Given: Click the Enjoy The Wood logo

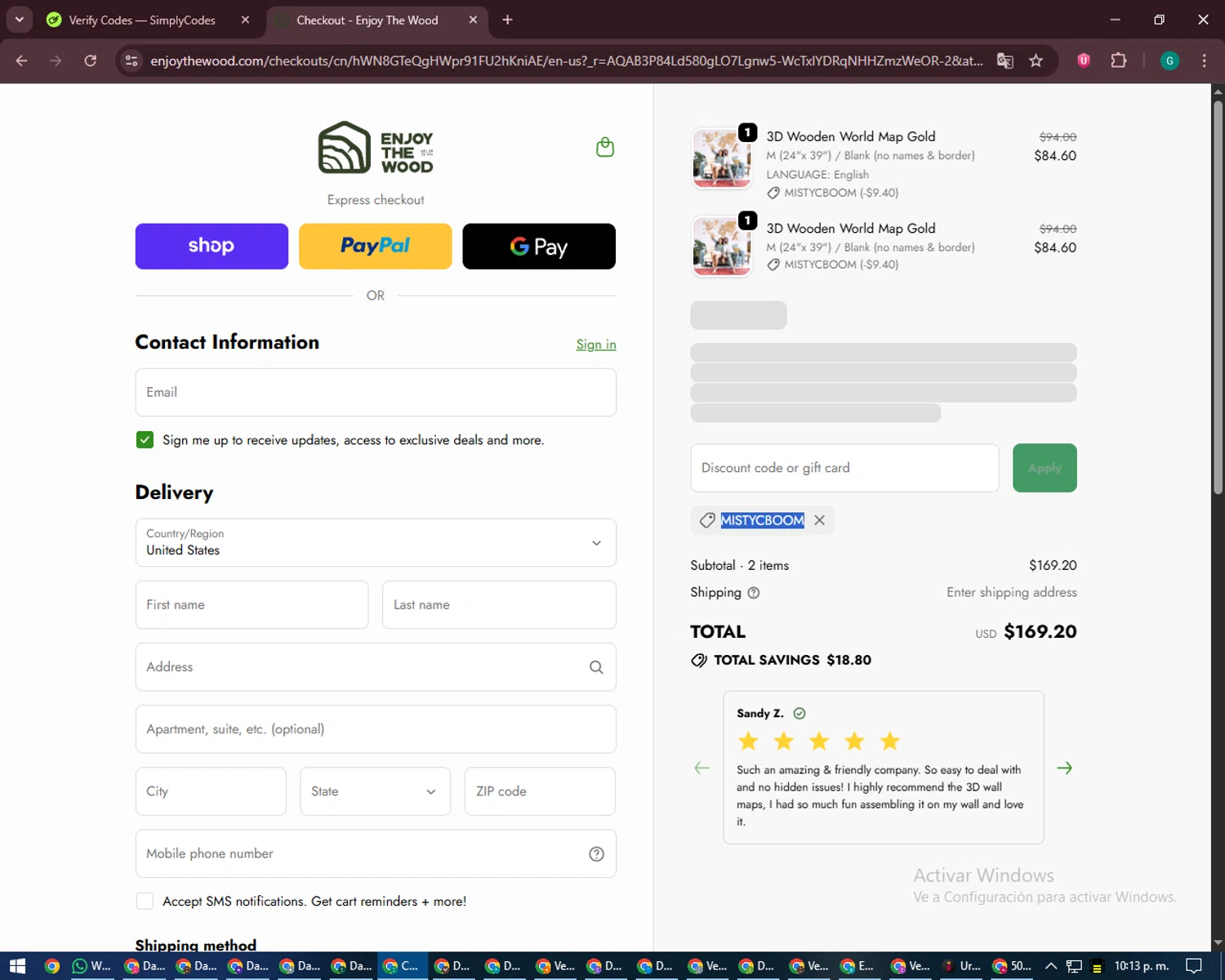Looking at the screenshot, I should [376, 148].
